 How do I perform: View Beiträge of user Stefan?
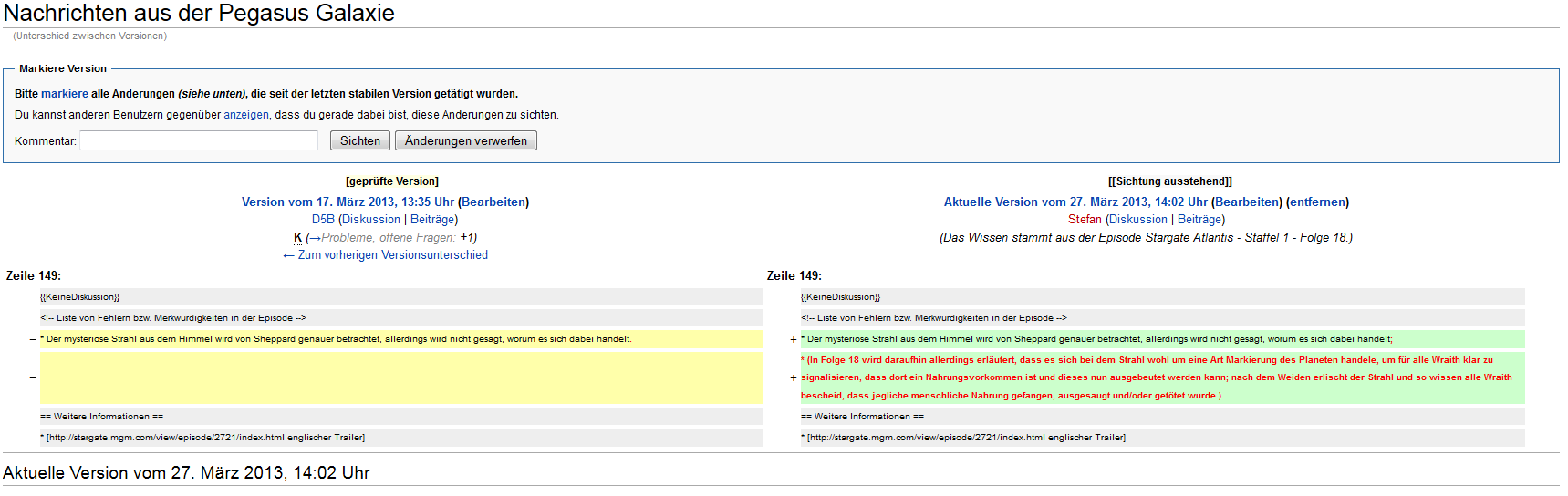[1199, 220]
